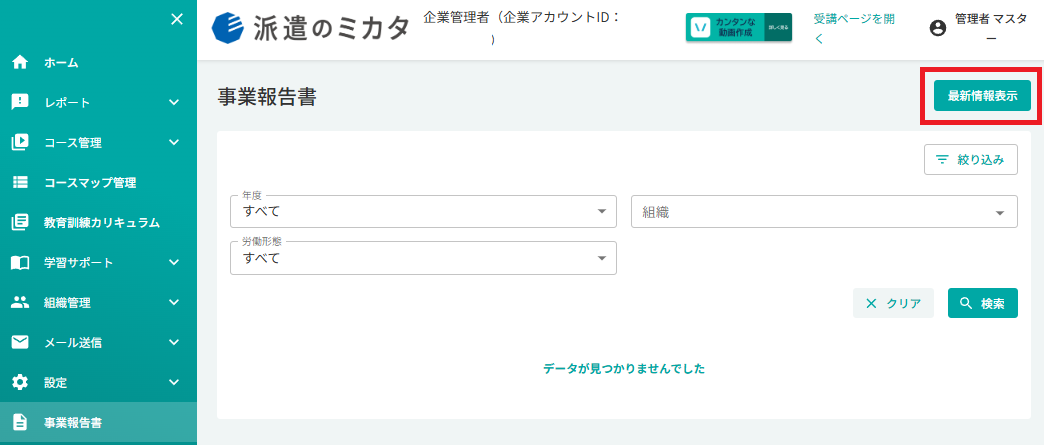Viewport: 1044px width, 445px height.
Task: Click the account avatar icon
Action: coord(938,28)
